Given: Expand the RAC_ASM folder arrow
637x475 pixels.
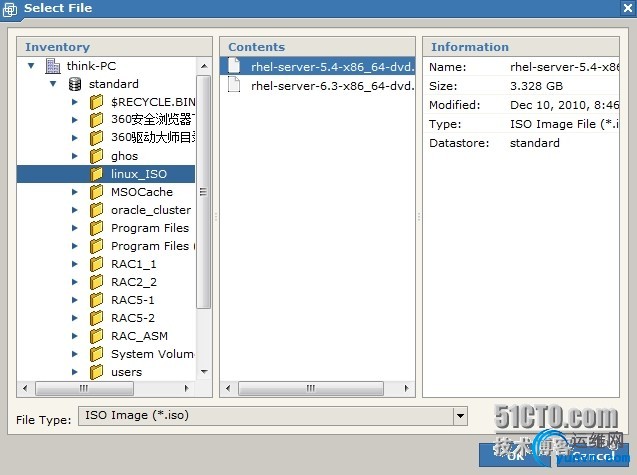Looking at the screenshot, I should pyautogui.click(x=74, y=336).
